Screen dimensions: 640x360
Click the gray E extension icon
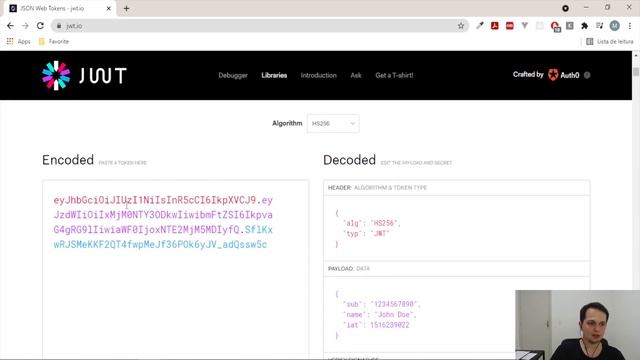(570, 26)
